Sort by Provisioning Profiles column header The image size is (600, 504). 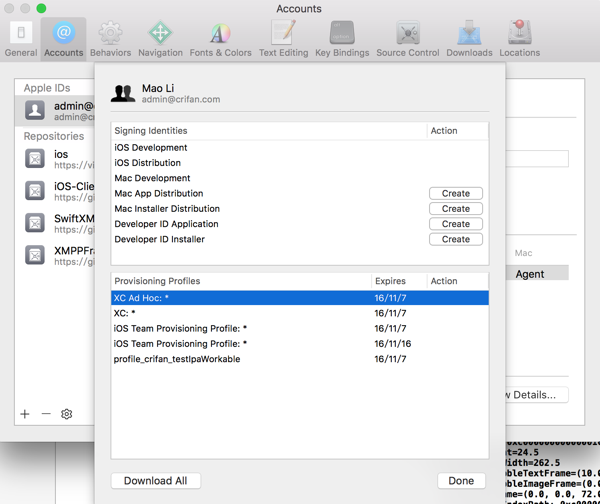coord(241,281)
